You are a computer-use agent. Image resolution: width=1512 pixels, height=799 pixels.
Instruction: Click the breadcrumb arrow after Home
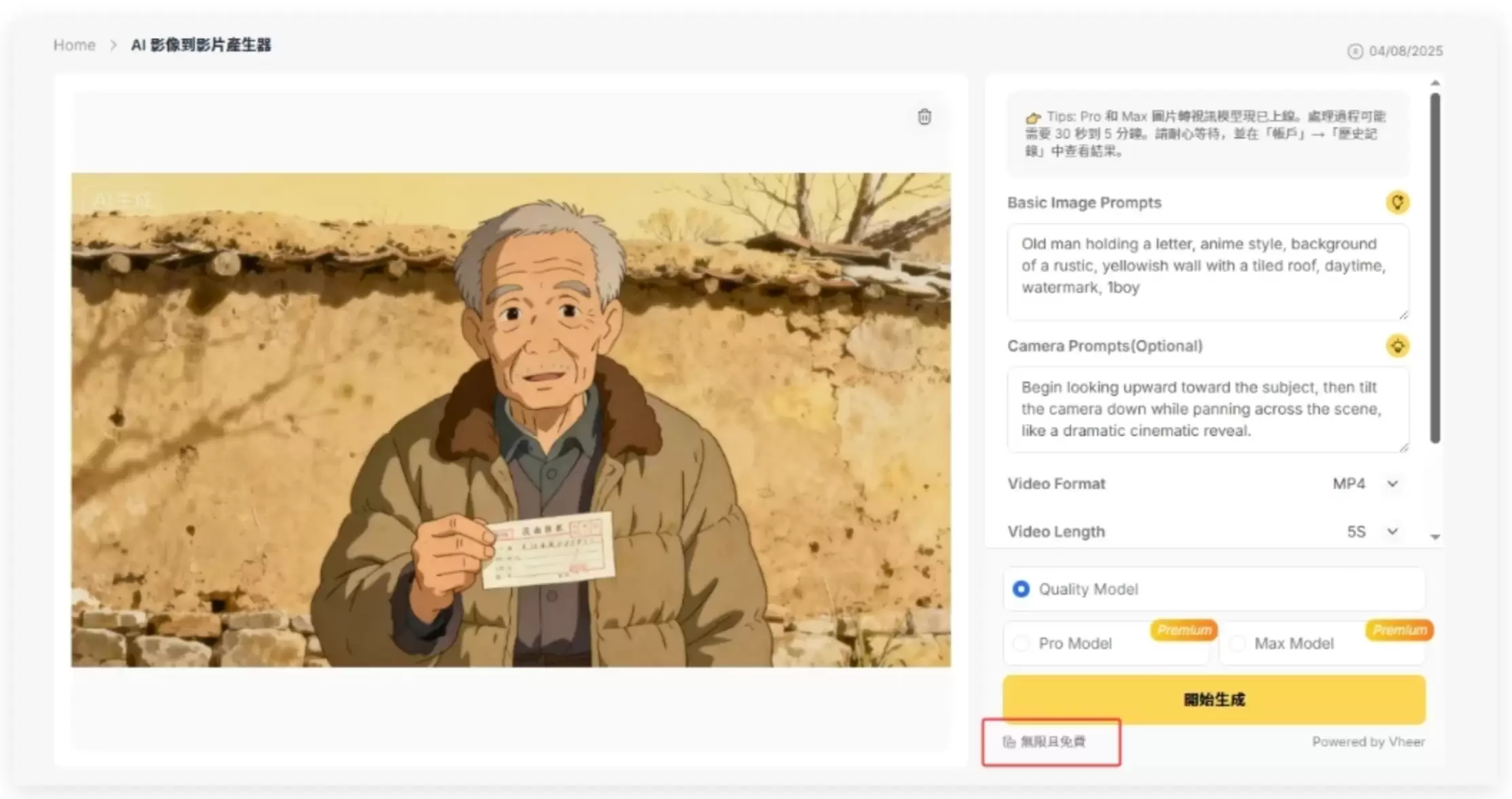[x=113, y=45]
